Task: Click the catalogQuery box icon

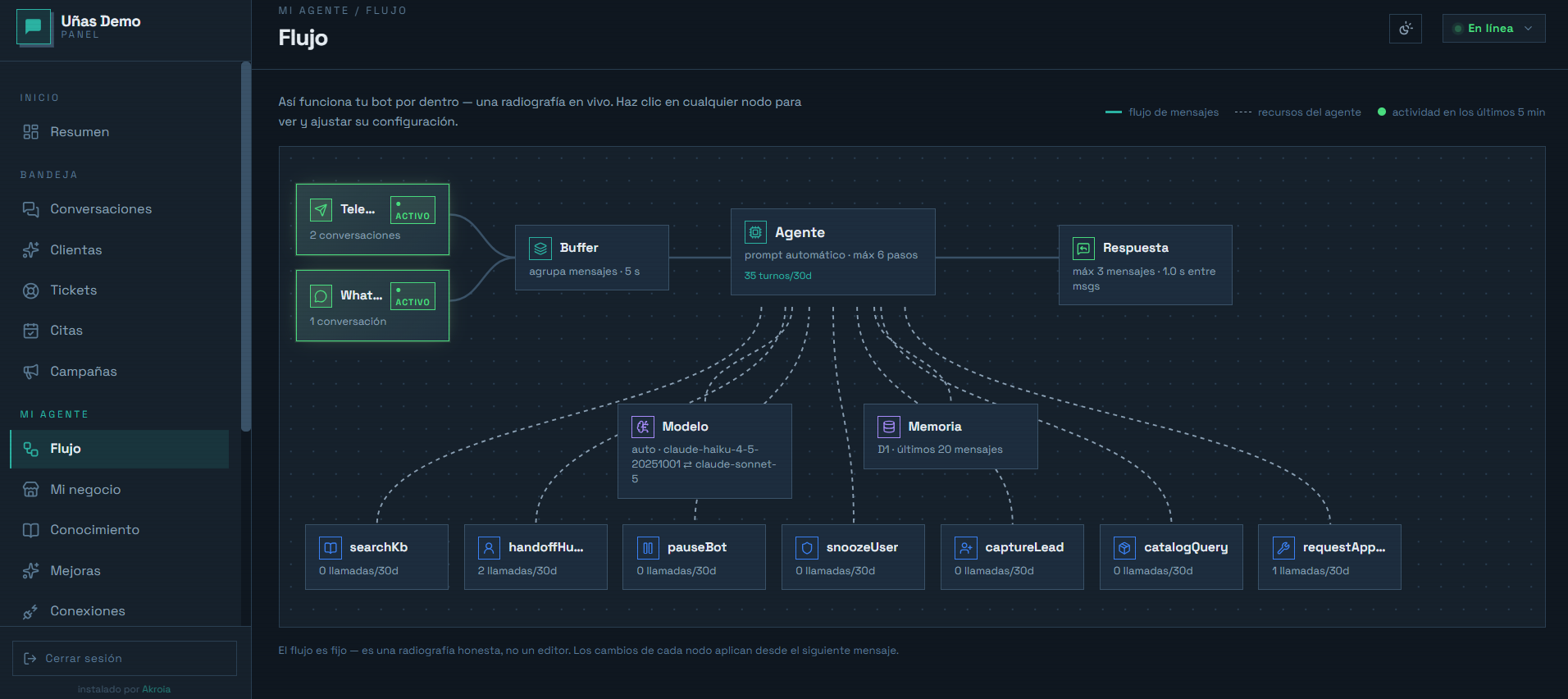Action: point(1124,547)
